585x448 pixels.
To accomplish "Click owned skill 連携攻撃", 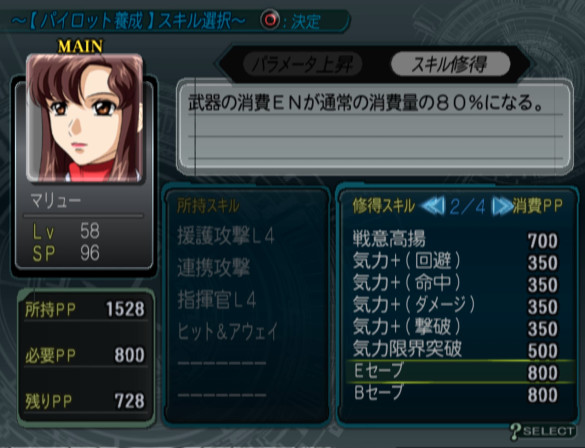I will pos(213,268).
